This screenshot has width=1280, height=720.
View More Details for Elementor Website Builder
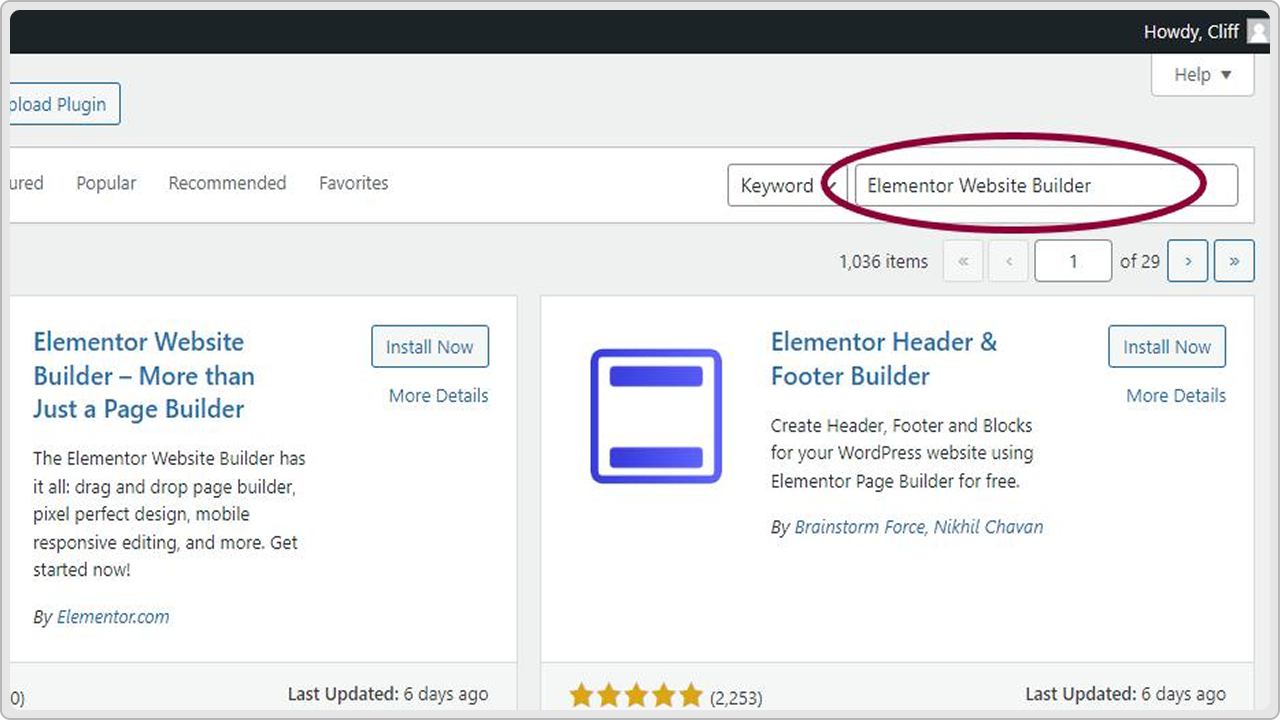coord(438,396)
